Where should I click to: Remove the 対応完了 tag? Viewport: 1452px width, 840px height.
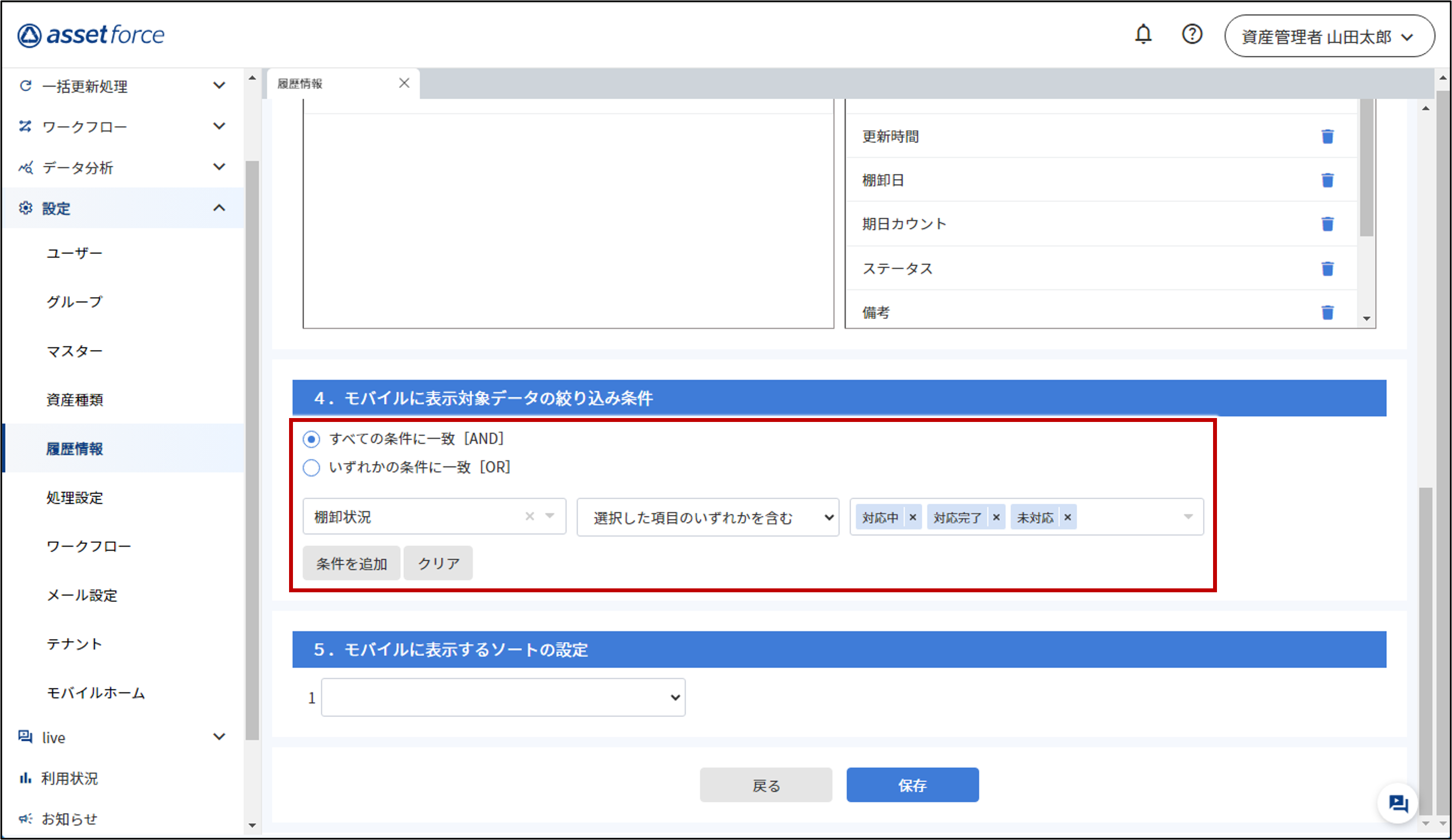click(x=996, y=517)
